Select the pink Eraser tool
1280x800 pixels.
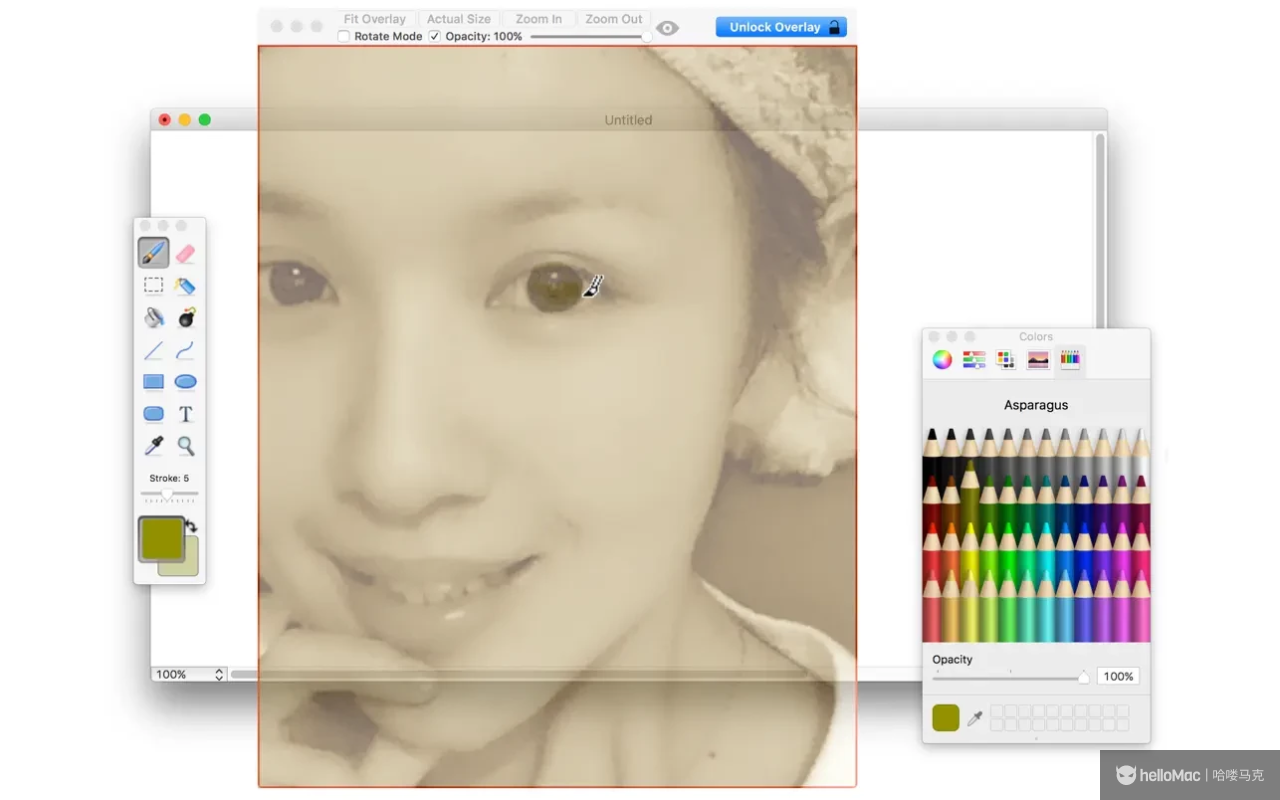tap(185, 254)
